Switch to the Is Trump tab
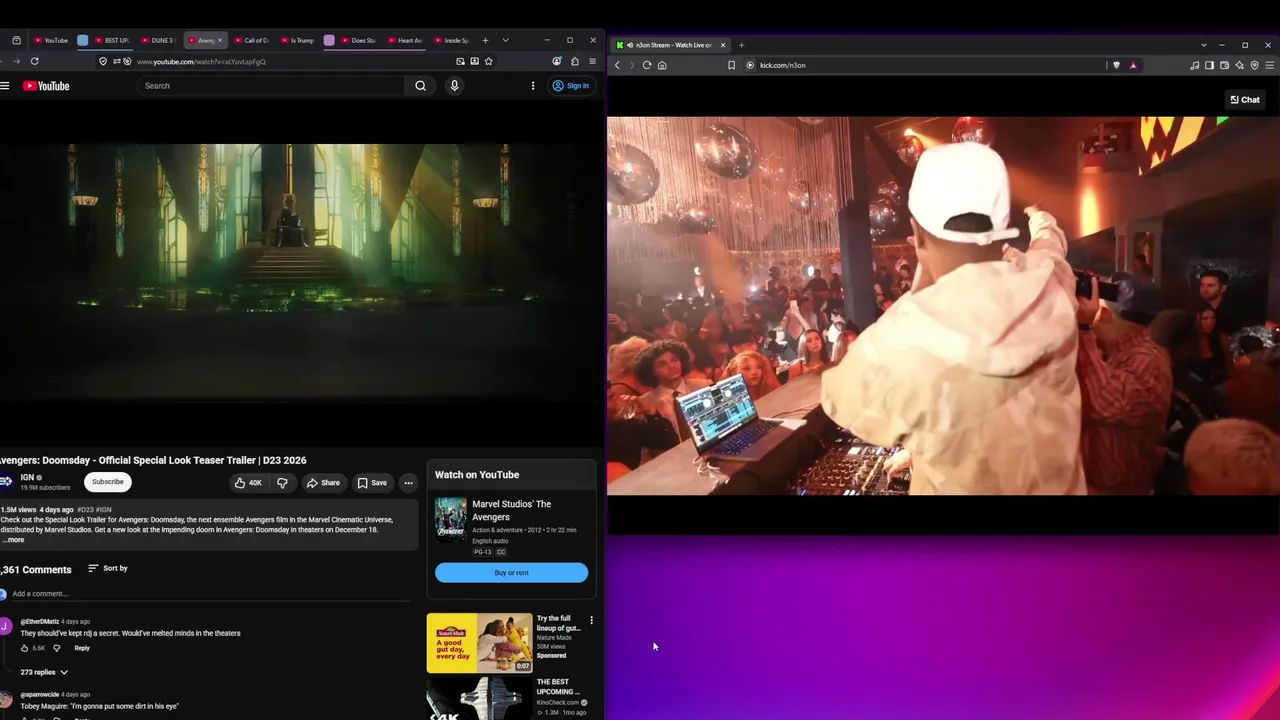1280x720 pixels. point(297,40)
